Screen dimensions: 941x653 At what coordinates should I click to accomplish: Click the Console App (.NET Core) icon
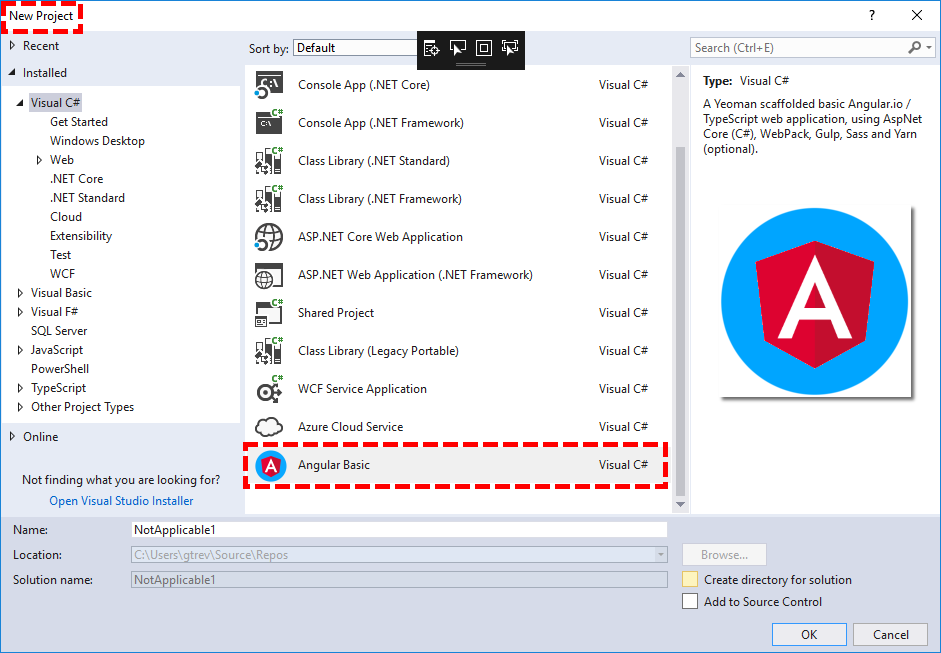pyautogui.click(x=269, y=84)
